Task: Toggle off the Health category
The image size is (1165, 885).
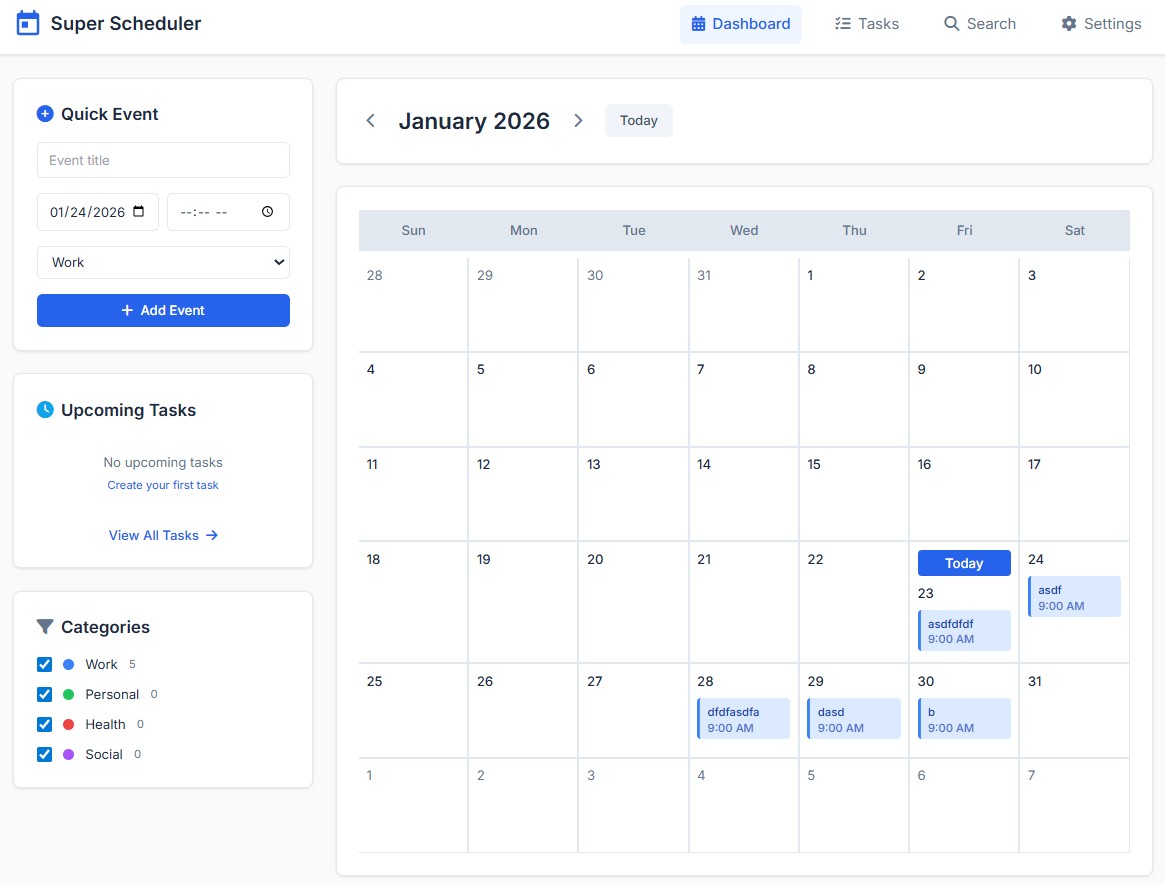Action: [x=44, y=724]
